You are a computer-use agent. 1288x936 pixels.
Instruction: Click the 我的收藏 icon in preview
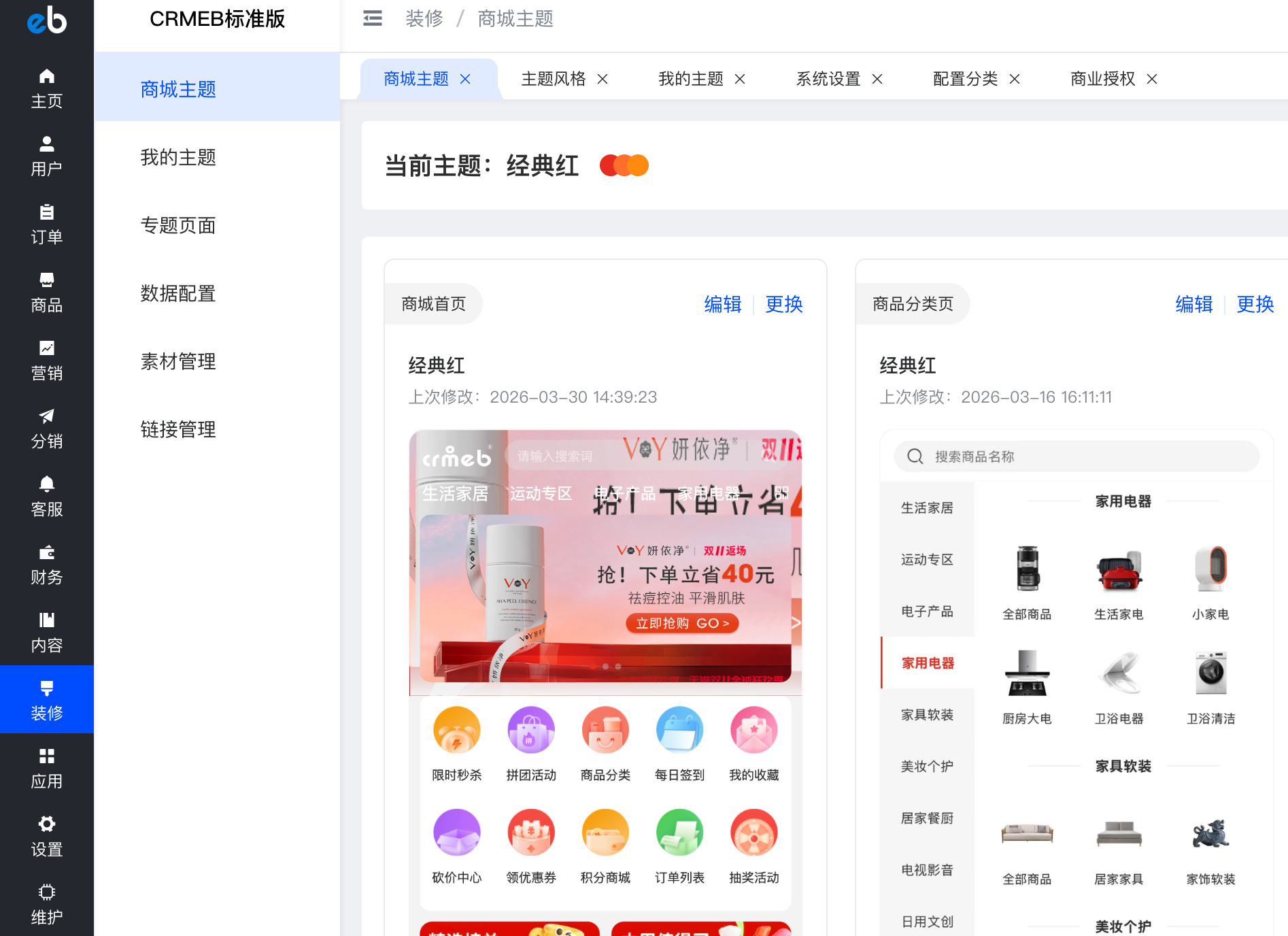point(754,730)
